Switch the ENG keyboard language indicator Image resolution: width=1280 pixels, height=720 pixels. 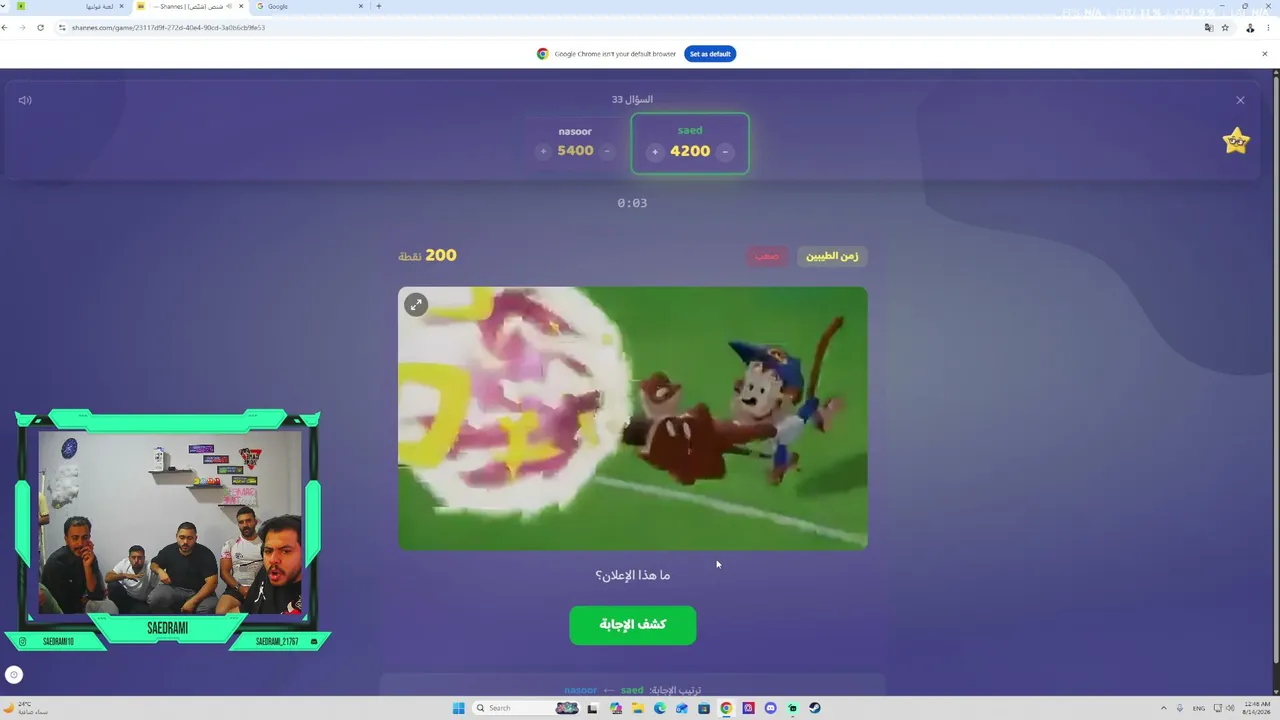tap(1199, 708)
